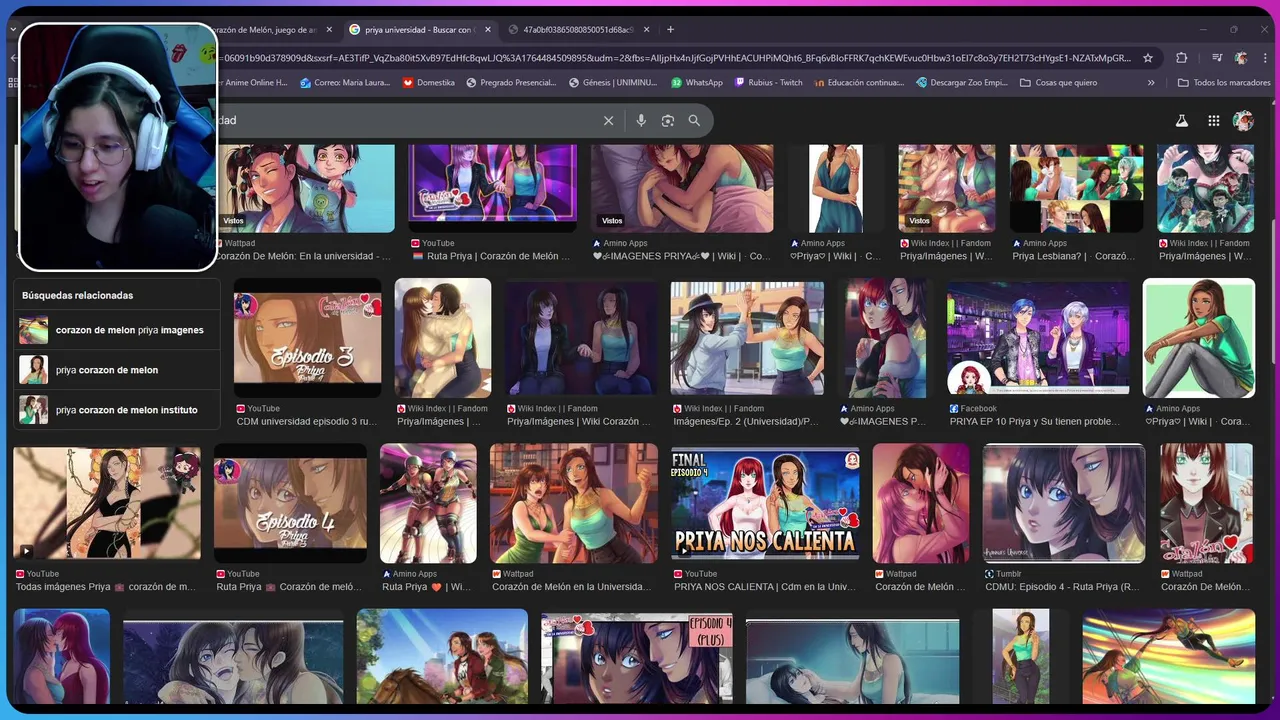Screen dimensions: 1280x720
Task: Open the 'Cosas que quiero' bookmarks folder
Action: [x=1058, y=83]
